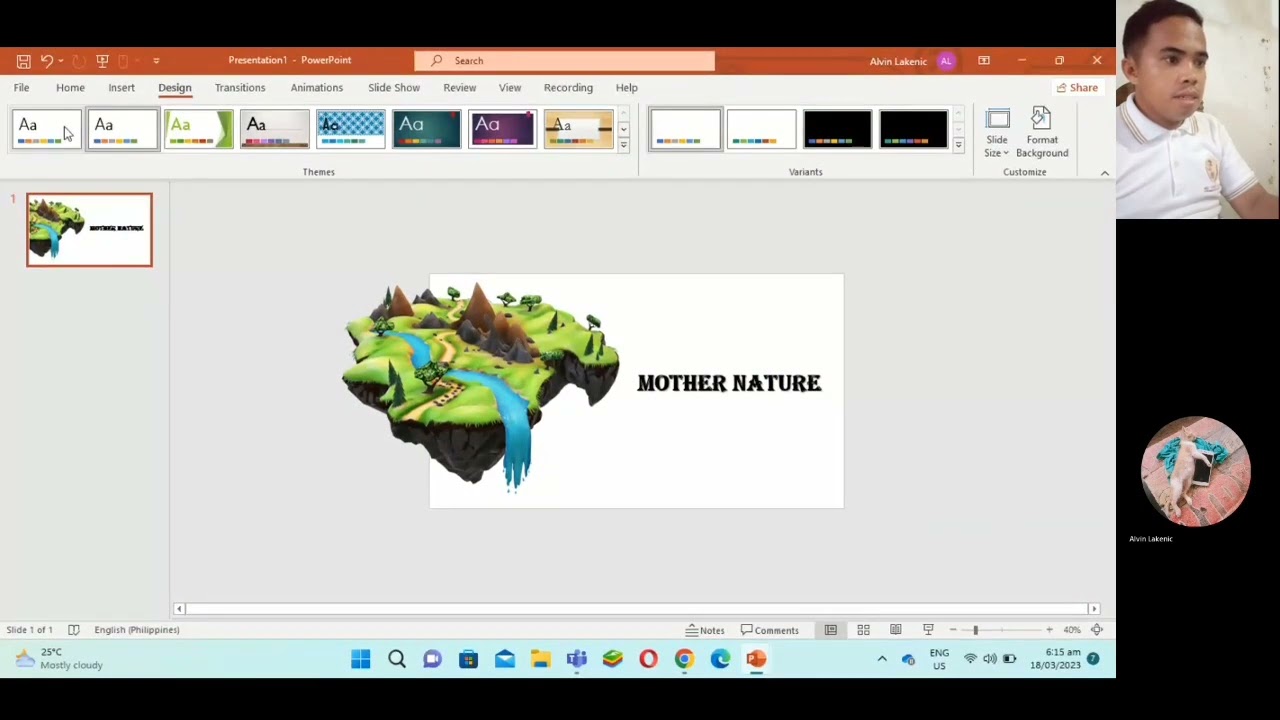Switch to Normal view icon
The width and height of the screenshot is (1280, 720).
(x=831, y=630)
